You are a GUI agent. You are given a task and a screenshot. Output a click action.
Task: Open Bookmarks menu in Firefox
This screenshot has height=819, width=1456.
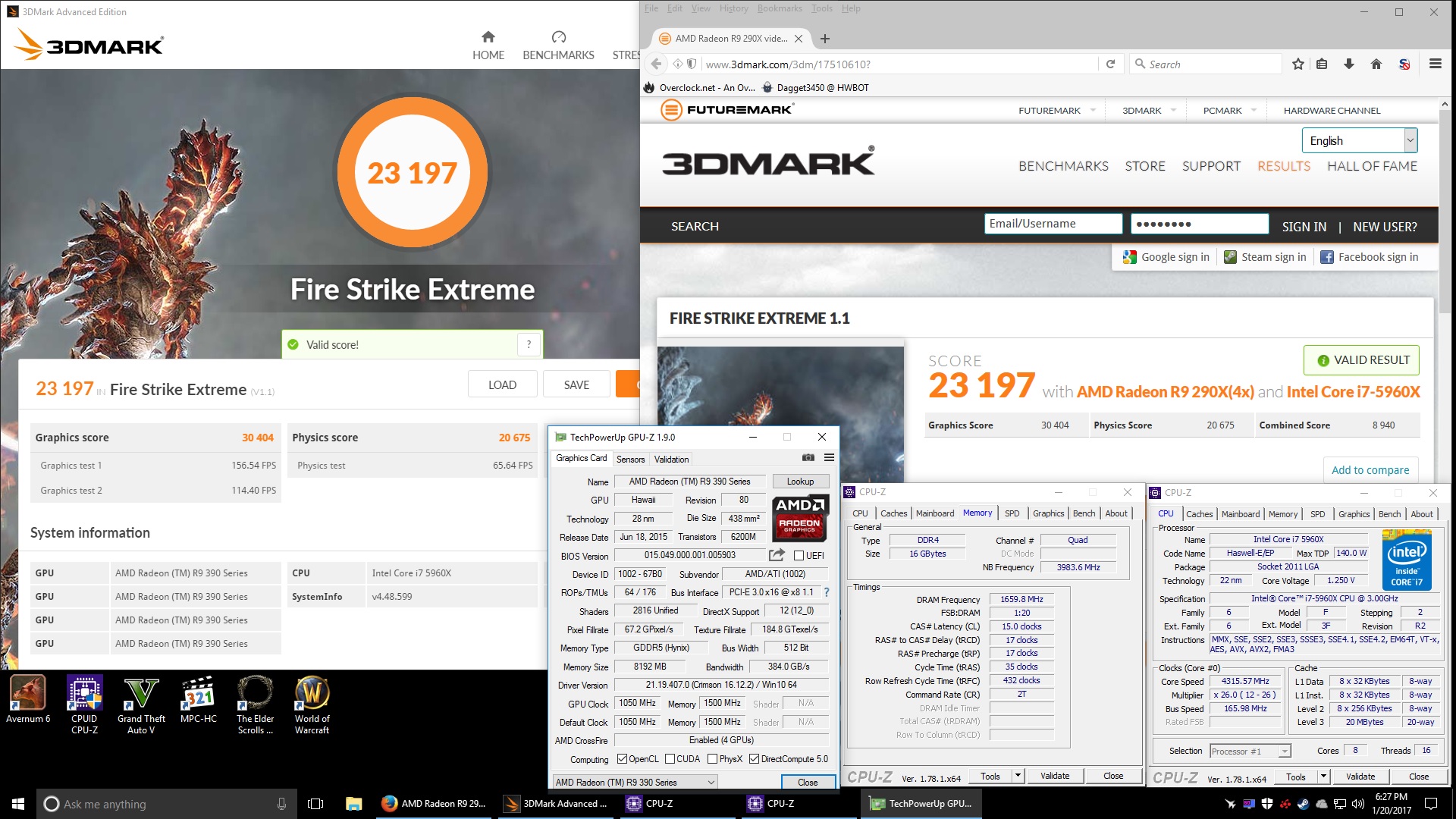(780, 8)
